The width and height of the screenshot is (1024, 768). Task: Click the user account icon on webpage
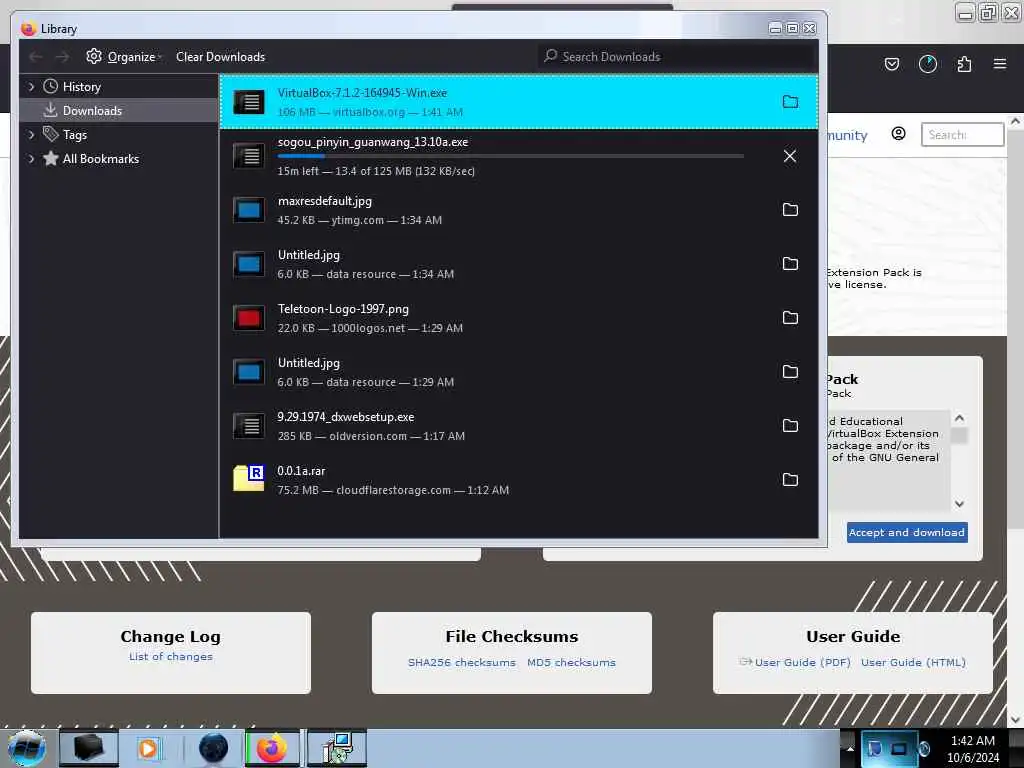click(x=899, y=134)
